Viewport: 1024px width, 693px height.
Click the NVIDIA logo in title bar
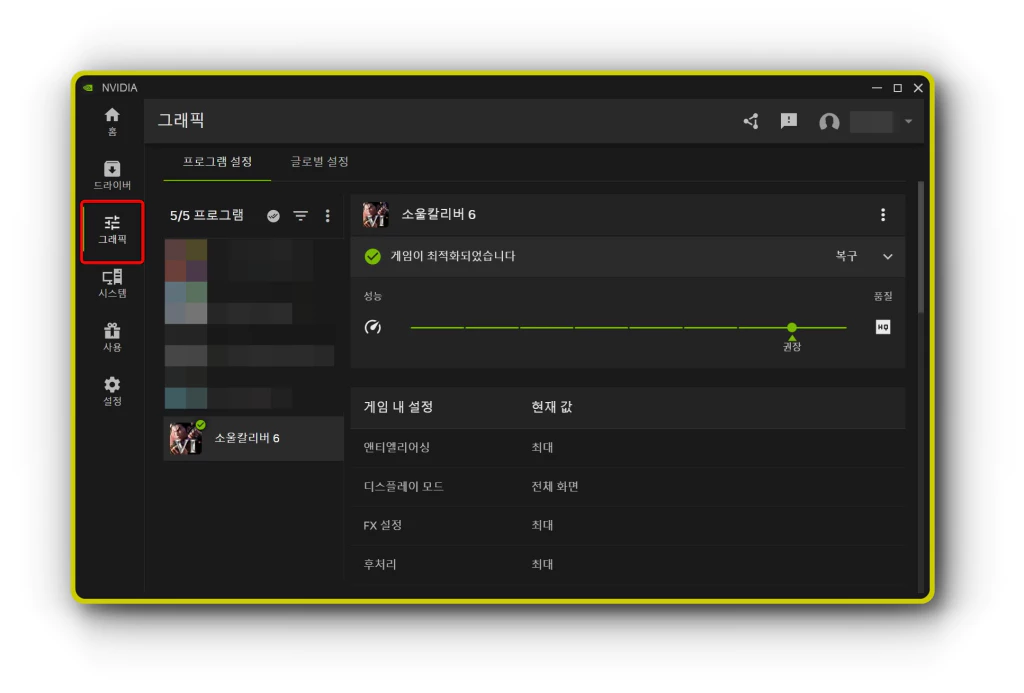[x=88, y=88]
